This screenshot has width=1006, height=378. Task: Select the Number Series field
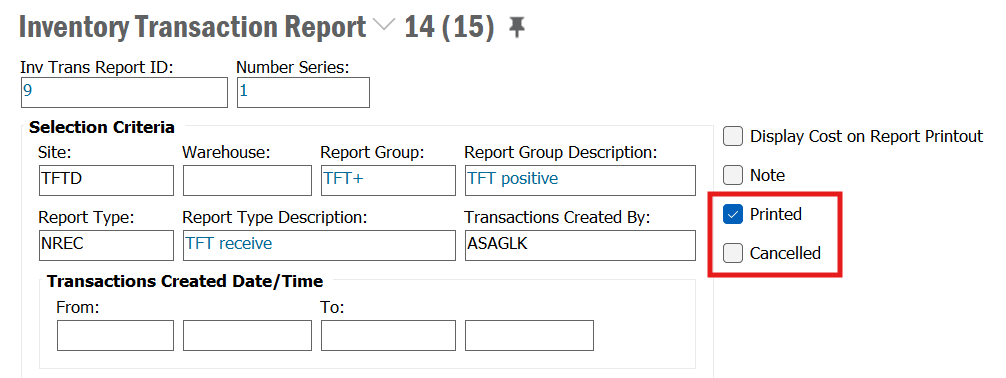click(x=303, y=92)
